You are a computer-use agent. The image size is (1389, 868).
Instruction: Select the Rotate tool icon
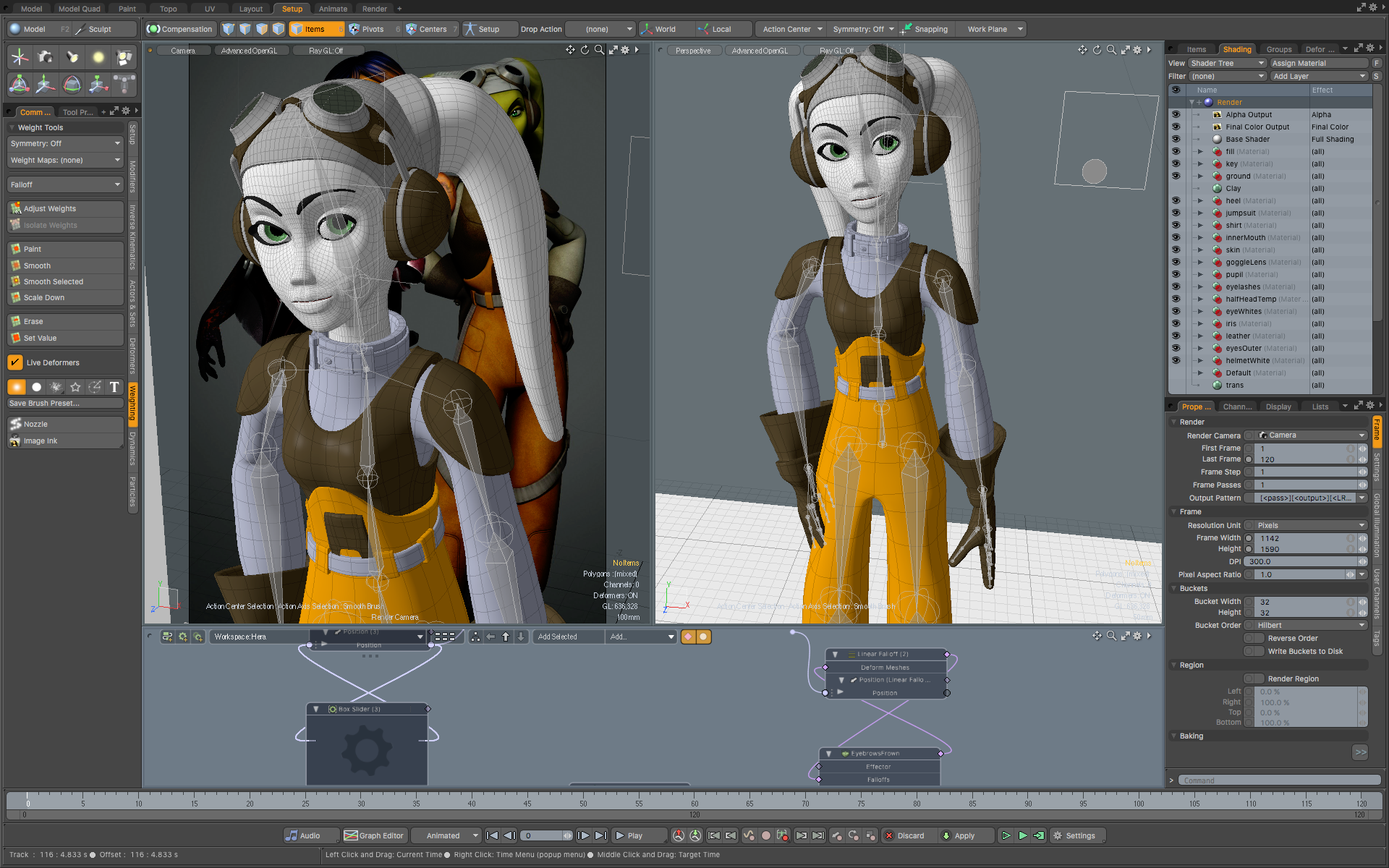coord(72,85)
